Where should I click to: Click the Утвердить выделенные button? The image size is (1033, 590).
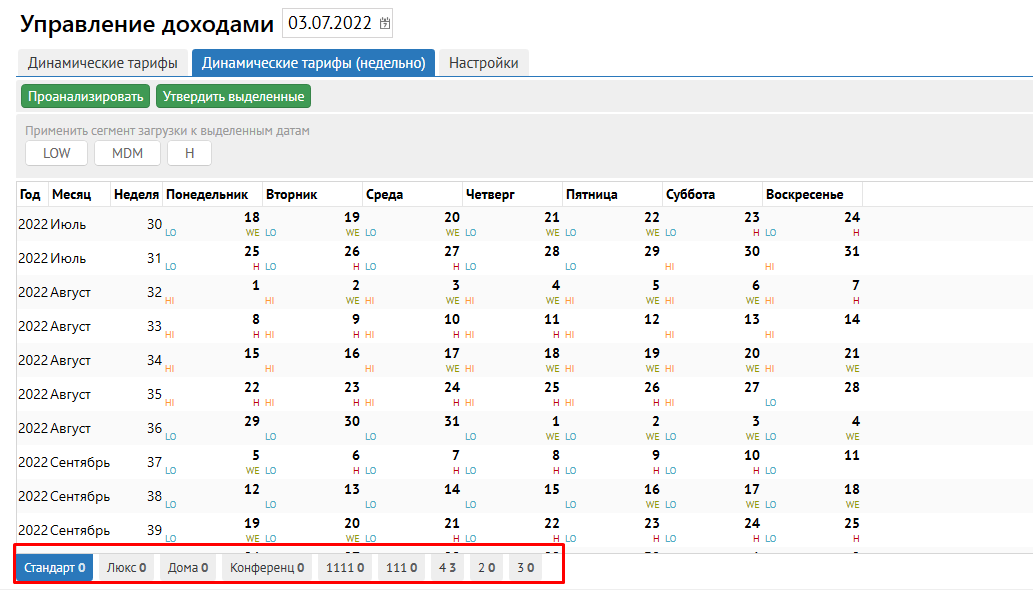tap(233, 96)
